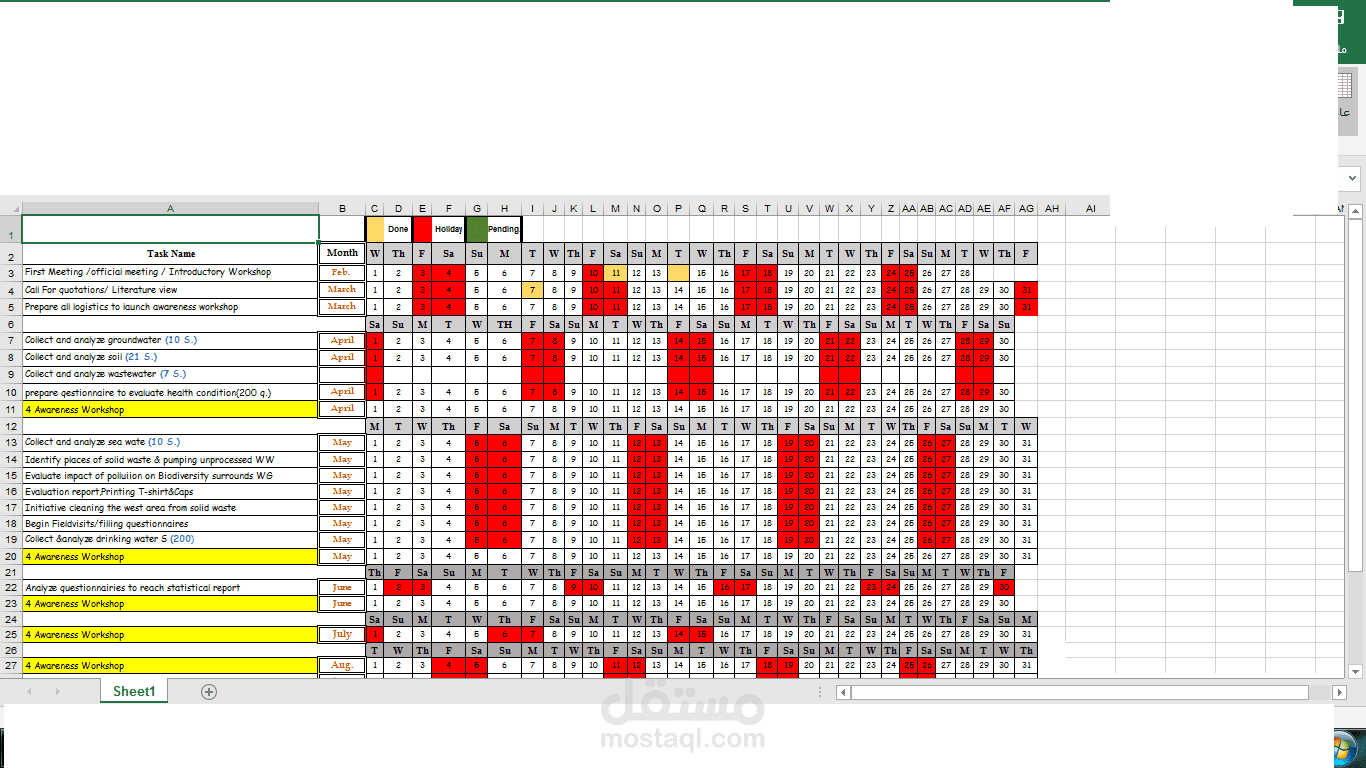Image resolution: width=1366 pixels, height=768 pixels.
Task: Select the orange Done legend swatch
Action: tap(375, 229)
